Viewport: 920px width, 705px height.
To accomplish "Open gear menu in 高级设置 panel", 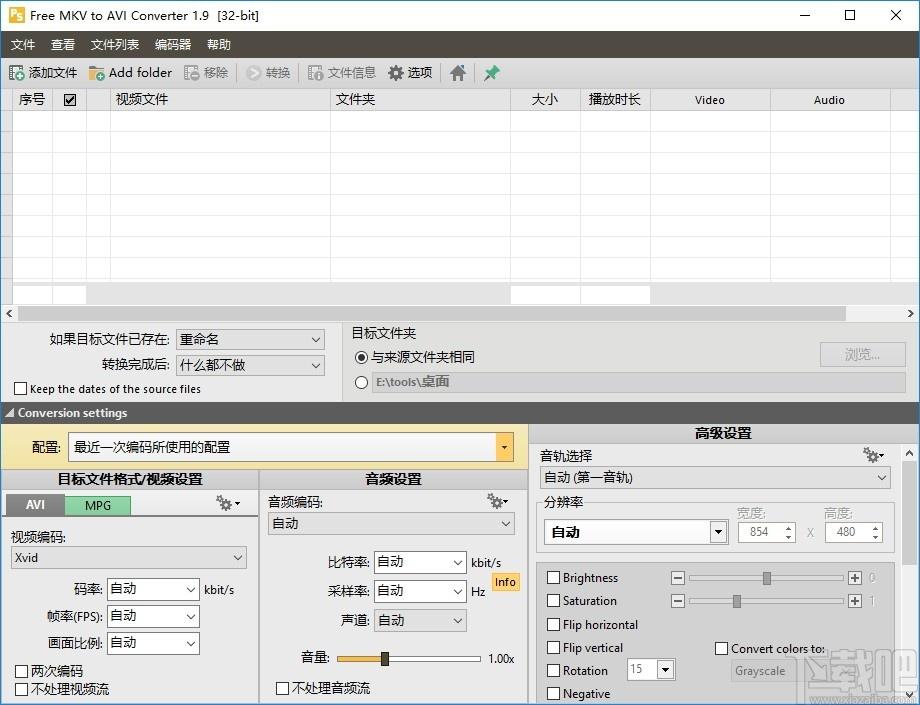I will [x=873, y=455].
